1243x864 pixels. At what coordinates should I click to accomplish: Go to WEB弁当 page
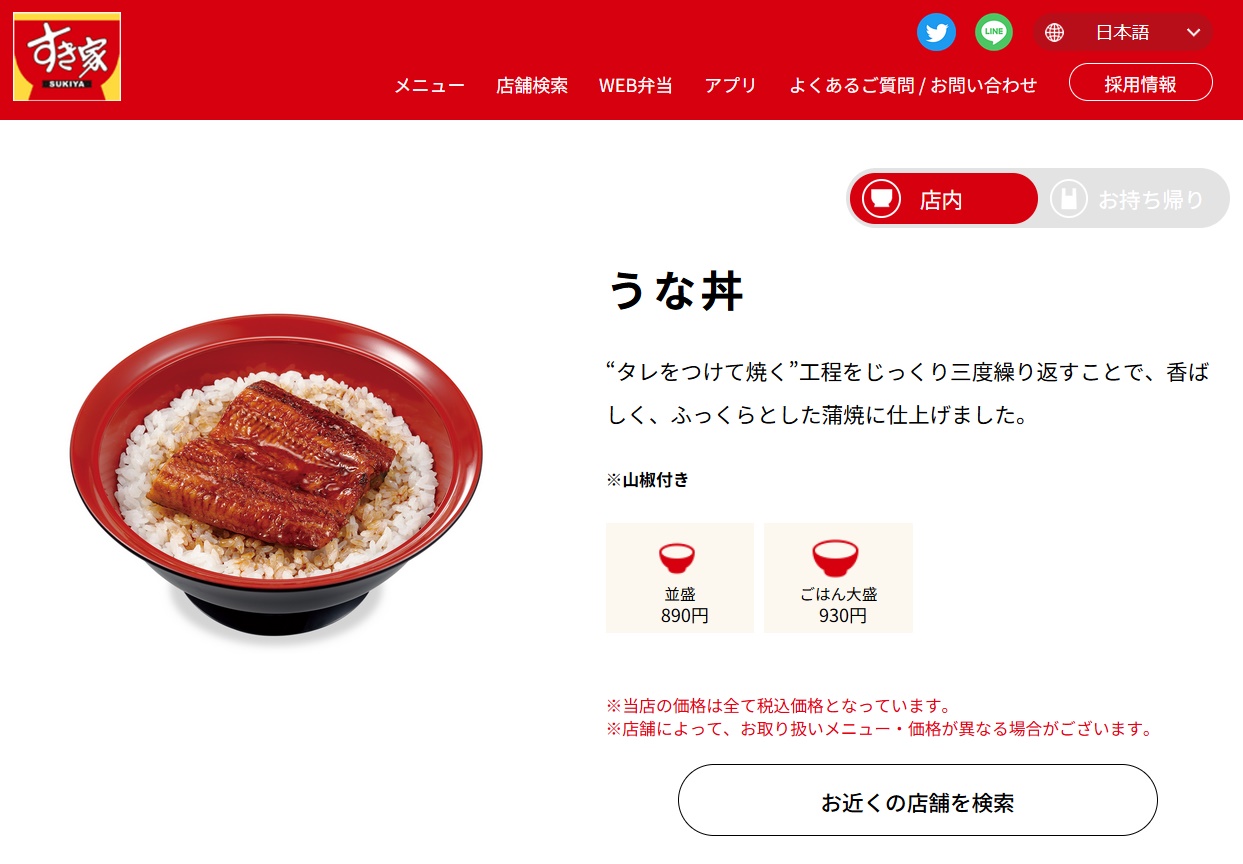[636, 85]
